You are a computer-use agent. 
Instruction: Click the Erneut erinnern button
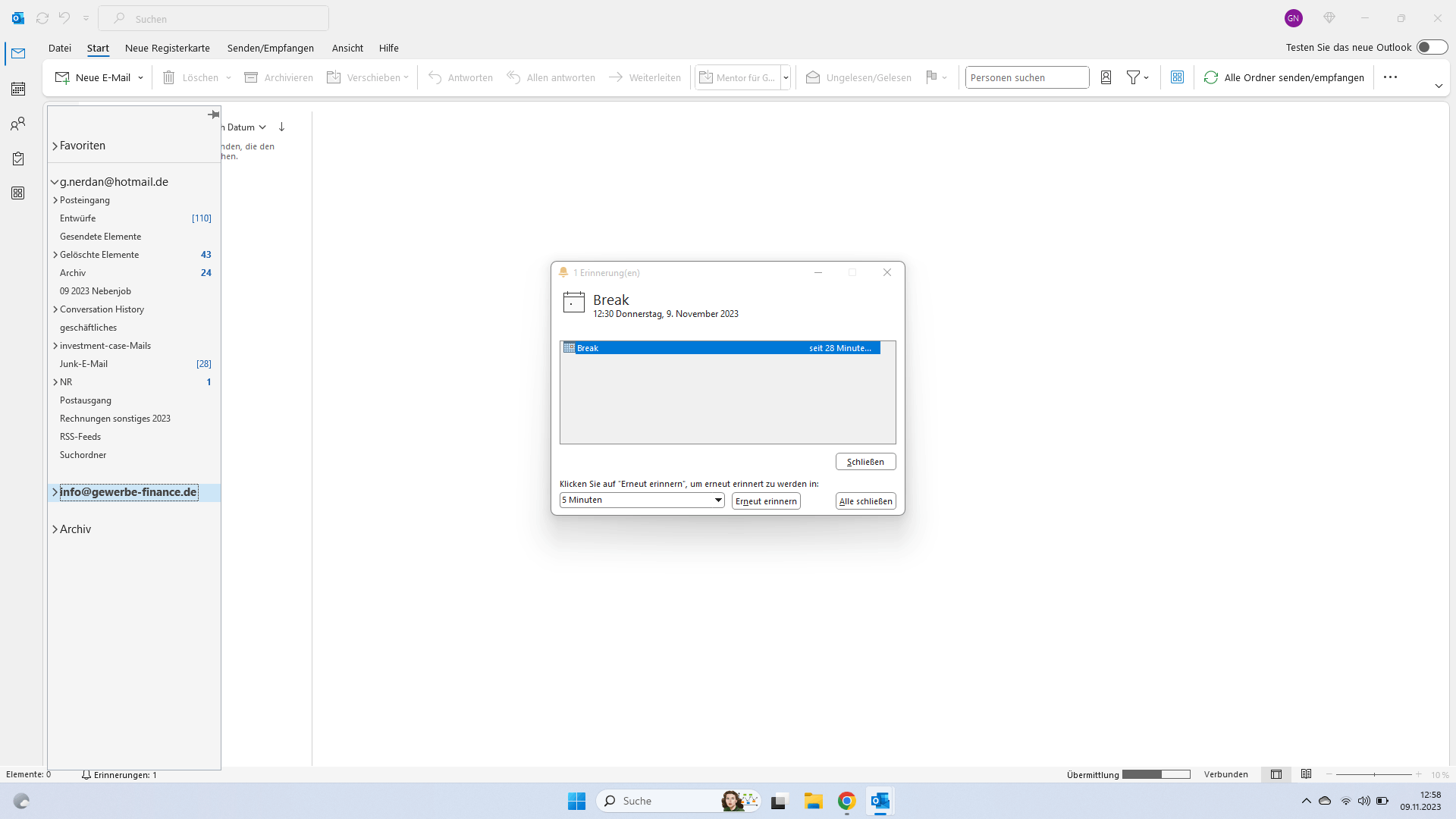point(766,501)
